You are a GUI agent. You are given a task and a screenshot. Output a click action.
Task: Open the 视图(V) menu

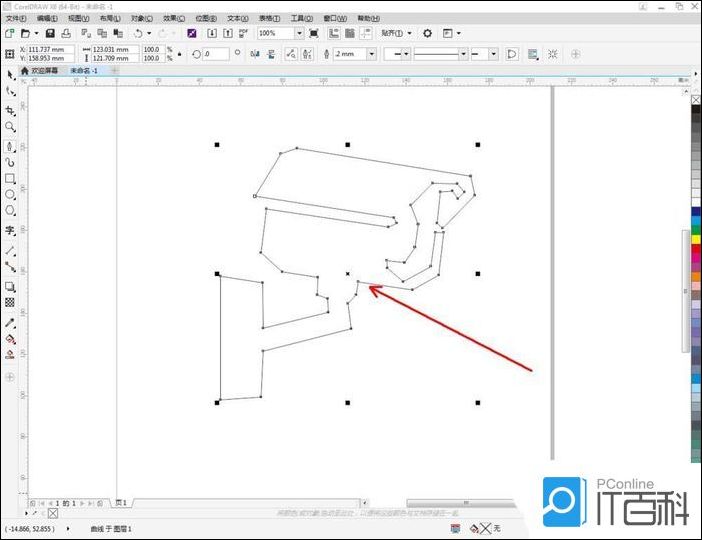[x=78, y=18]
